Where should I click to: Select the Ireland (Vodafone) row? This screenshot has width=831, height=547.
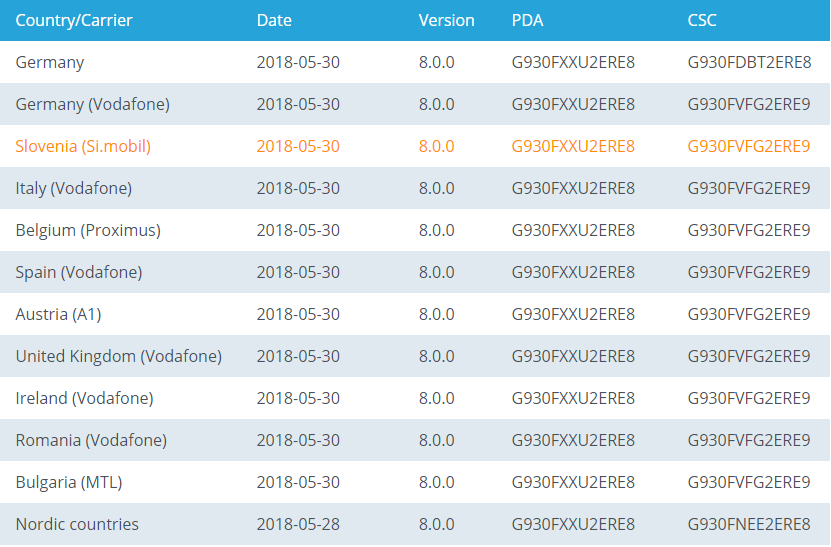(x=84, y=398)
